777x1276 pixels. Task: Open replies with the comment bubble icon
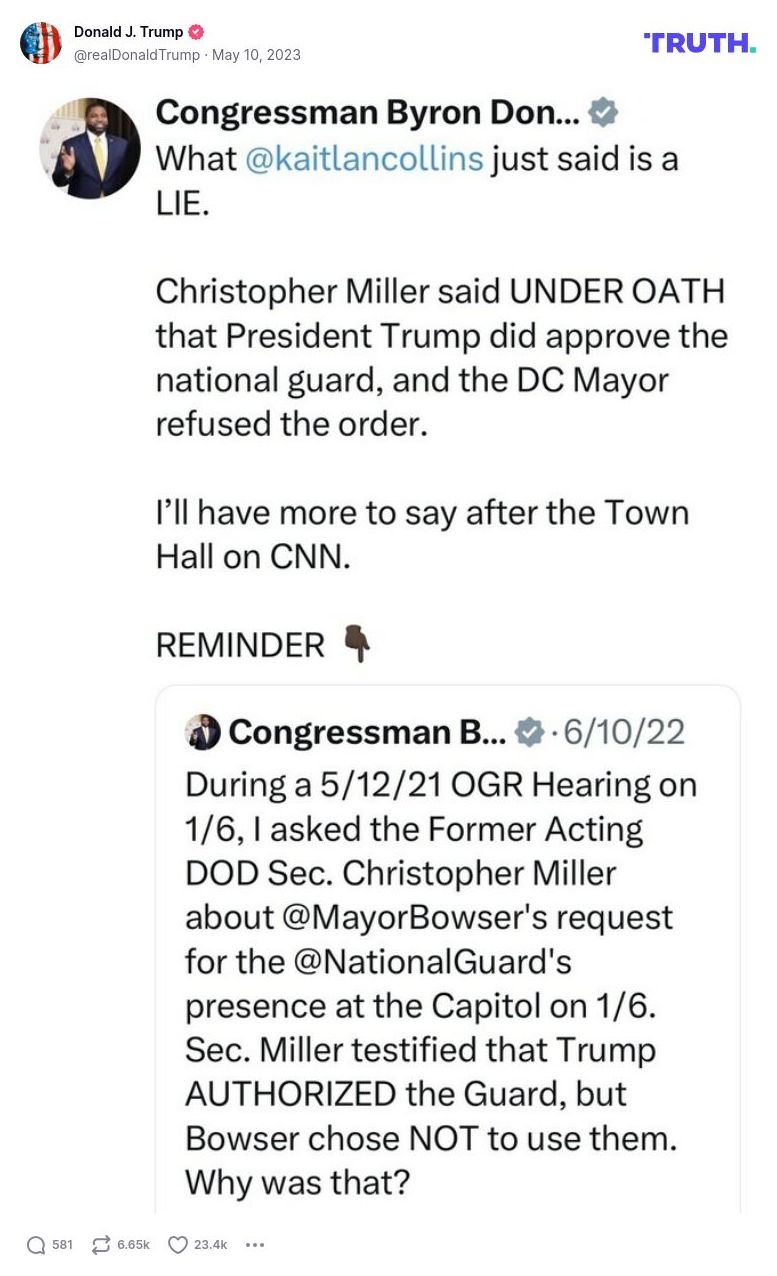tap(36, 1245)
